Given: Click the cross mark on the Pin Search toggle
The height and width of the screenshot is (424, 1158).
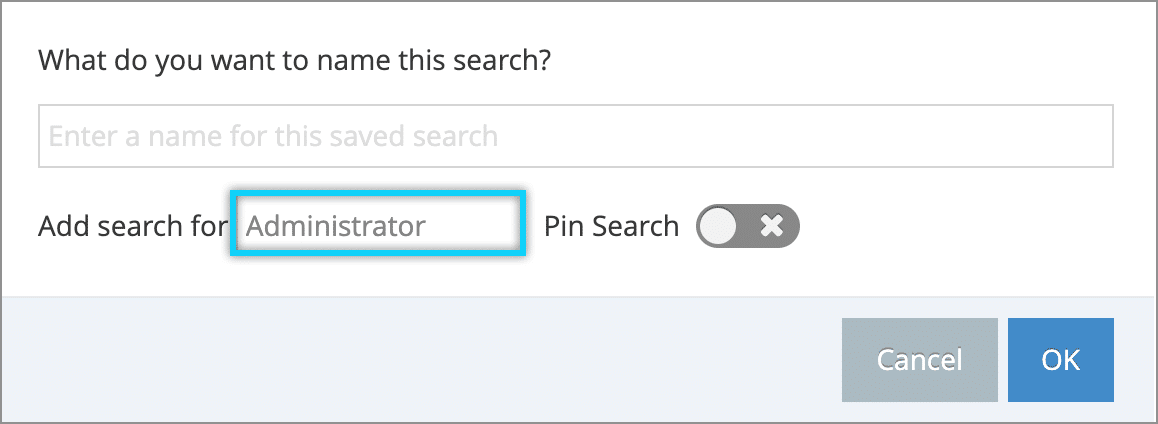Looking at the screenshot, I should (772, 226).
